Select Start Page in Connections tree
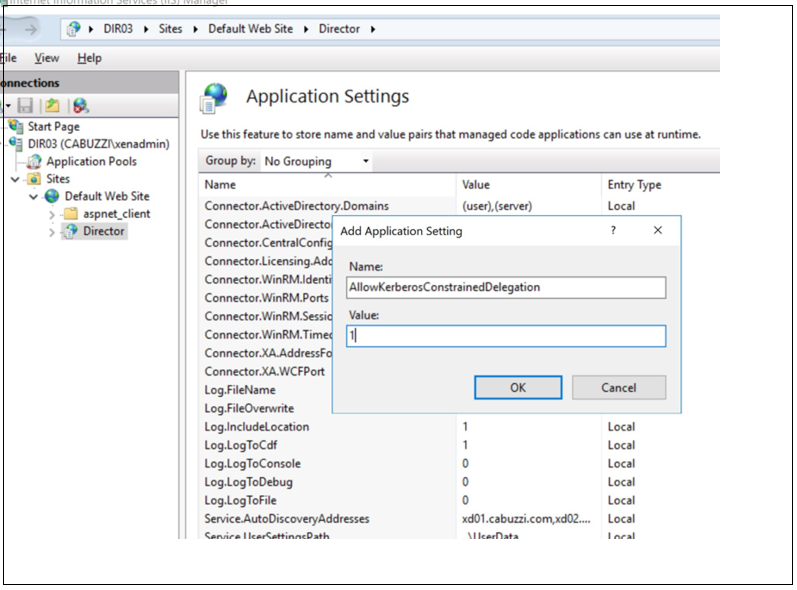This screenshot has width=797, height=590. (53, 127)
